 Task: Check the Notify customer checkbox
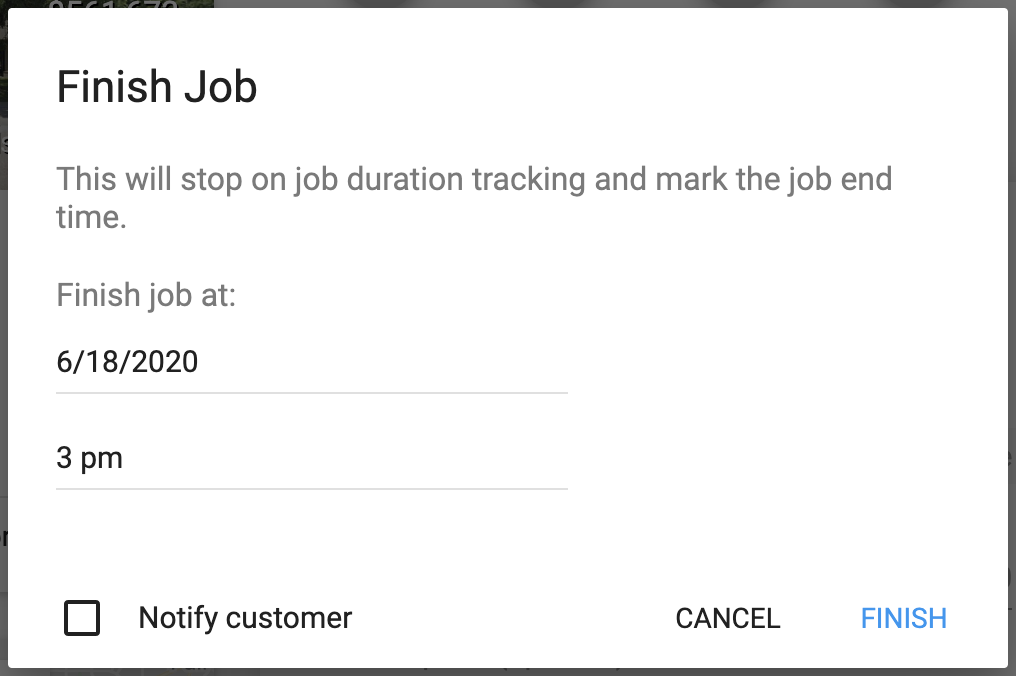pos(82,618)
